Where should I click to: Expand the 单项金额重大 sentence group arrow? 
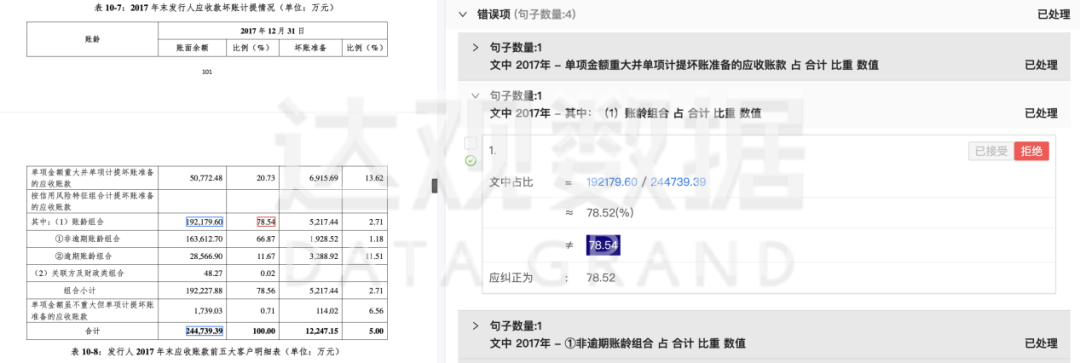click(475, 48)
